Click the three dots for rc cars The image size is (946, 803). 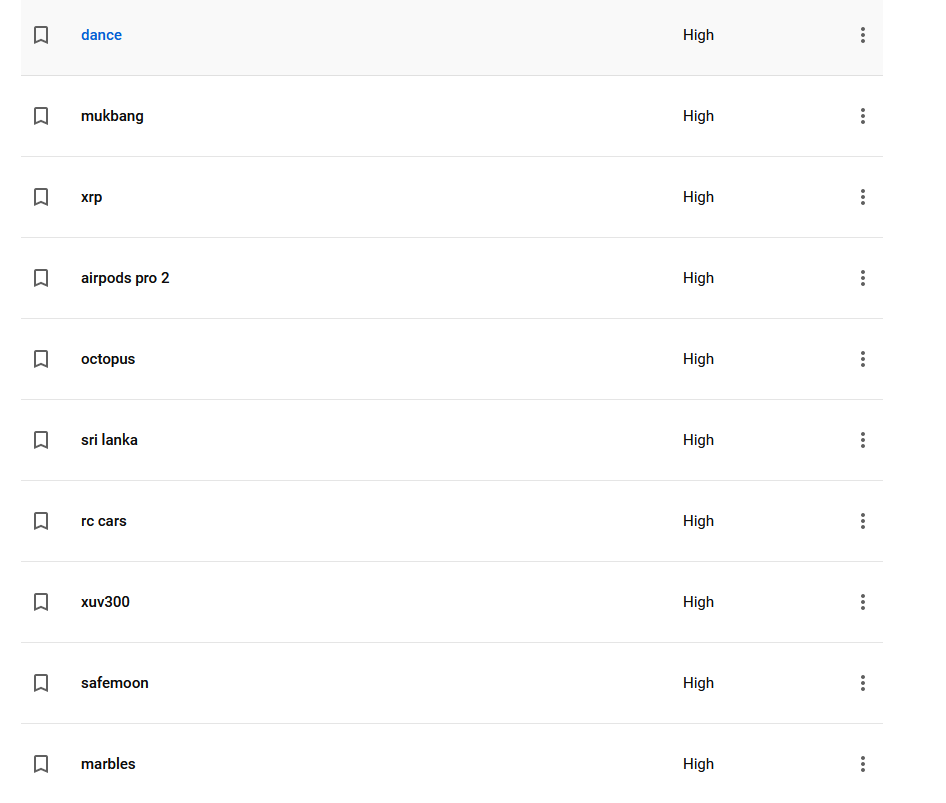(862, 521)
